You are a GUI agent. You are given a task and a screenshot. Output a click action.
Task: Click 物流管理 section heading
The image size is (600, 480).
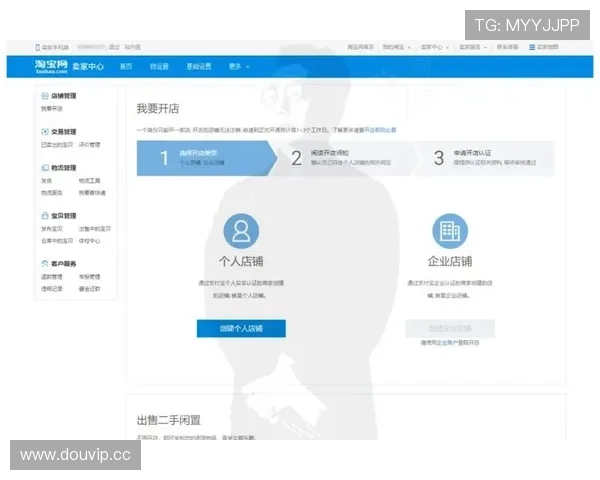coord(64,168)
